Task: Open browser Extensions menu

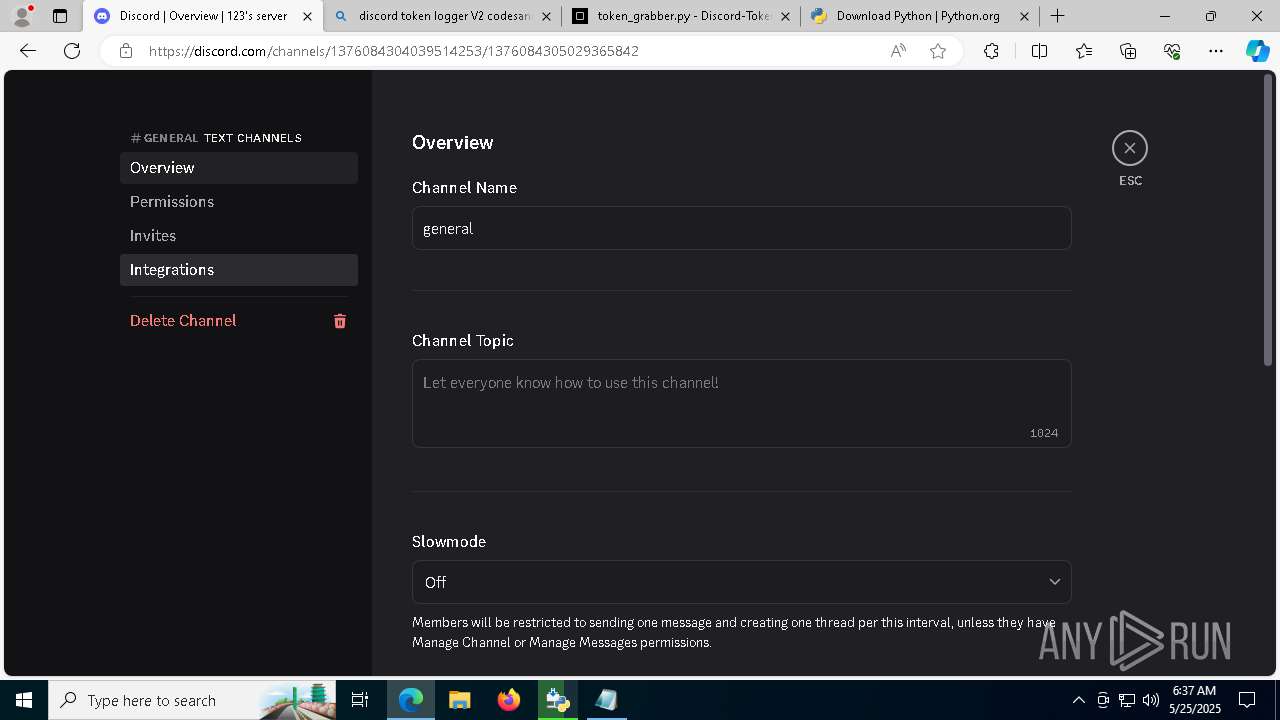Action: pos(991,51)
